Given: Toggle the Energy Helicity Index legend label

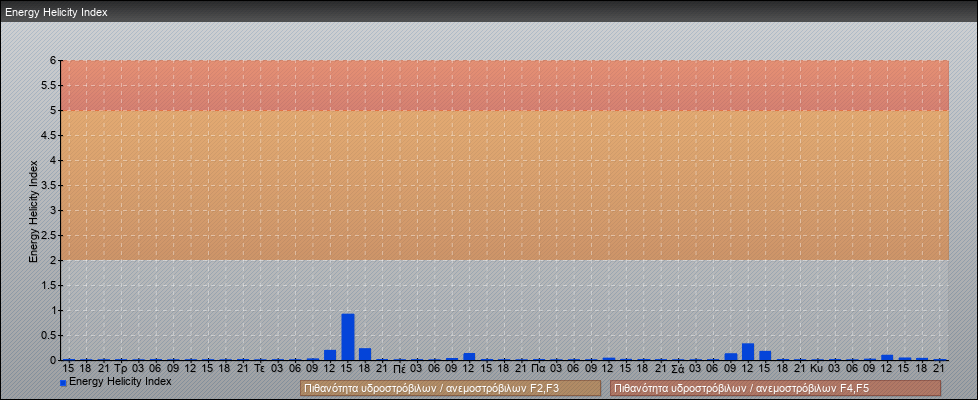Looking at the screenshot, I should point(120,381).
